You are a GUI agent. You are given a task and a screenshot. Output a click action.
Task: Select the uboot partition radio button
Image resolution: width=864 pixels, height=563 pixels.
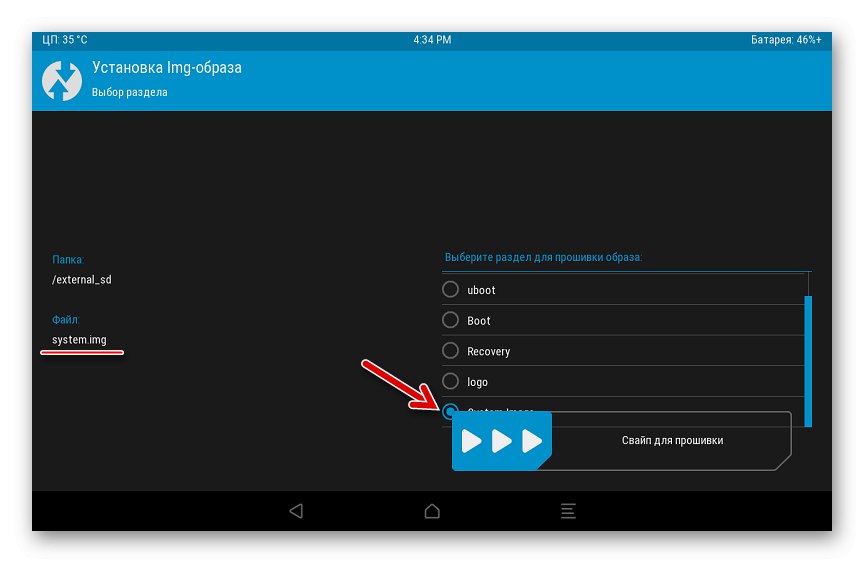(x=450, y=289)
